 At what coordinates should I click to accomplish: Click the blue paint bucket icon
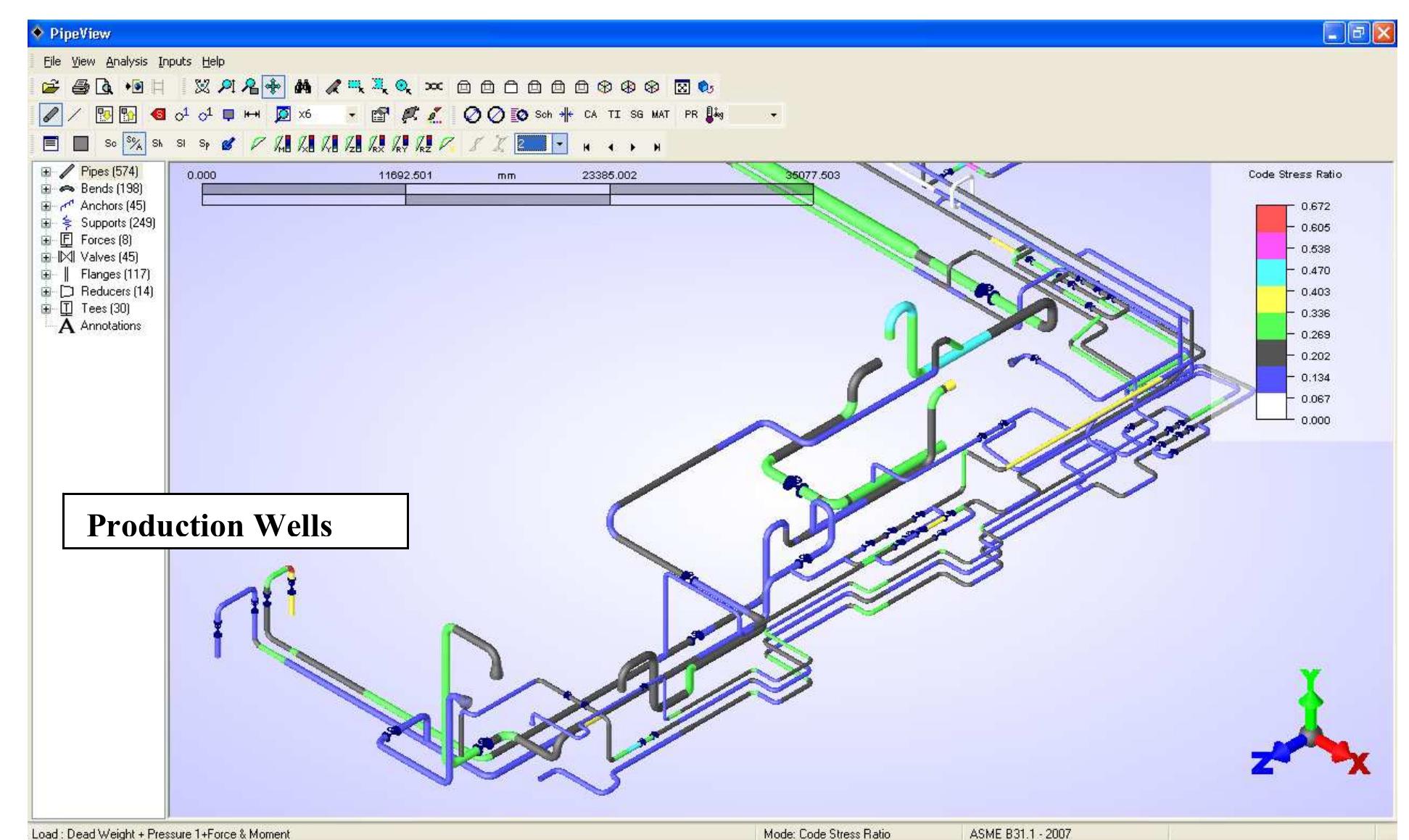tap(227, 144)
